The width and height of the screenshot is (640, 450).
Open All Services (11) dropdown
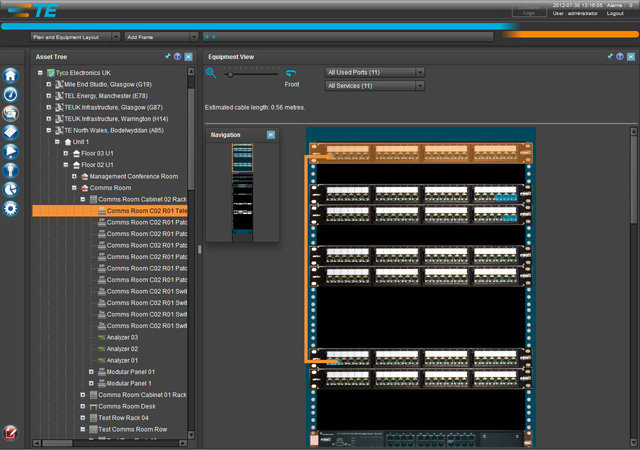coord(375,86)
